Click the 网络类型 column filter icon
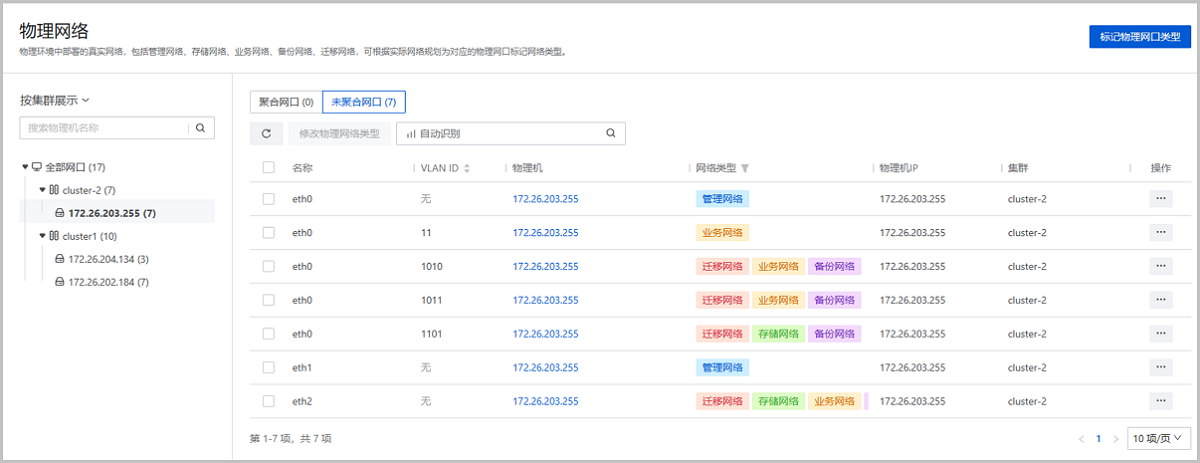 (745, 168)
